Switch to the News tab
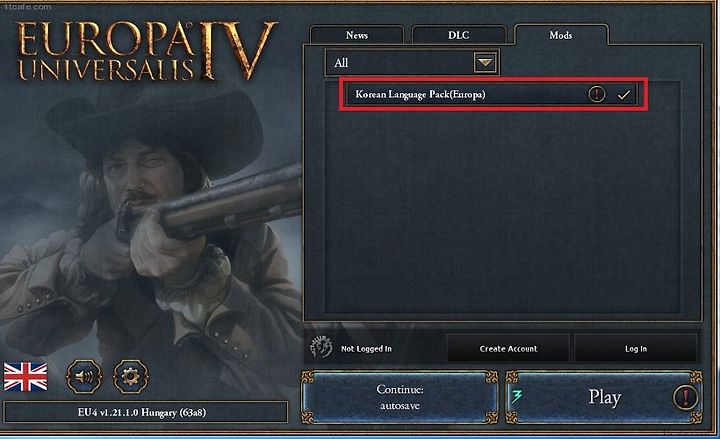This screenshot has height=439, width=720. pos(357,35)
